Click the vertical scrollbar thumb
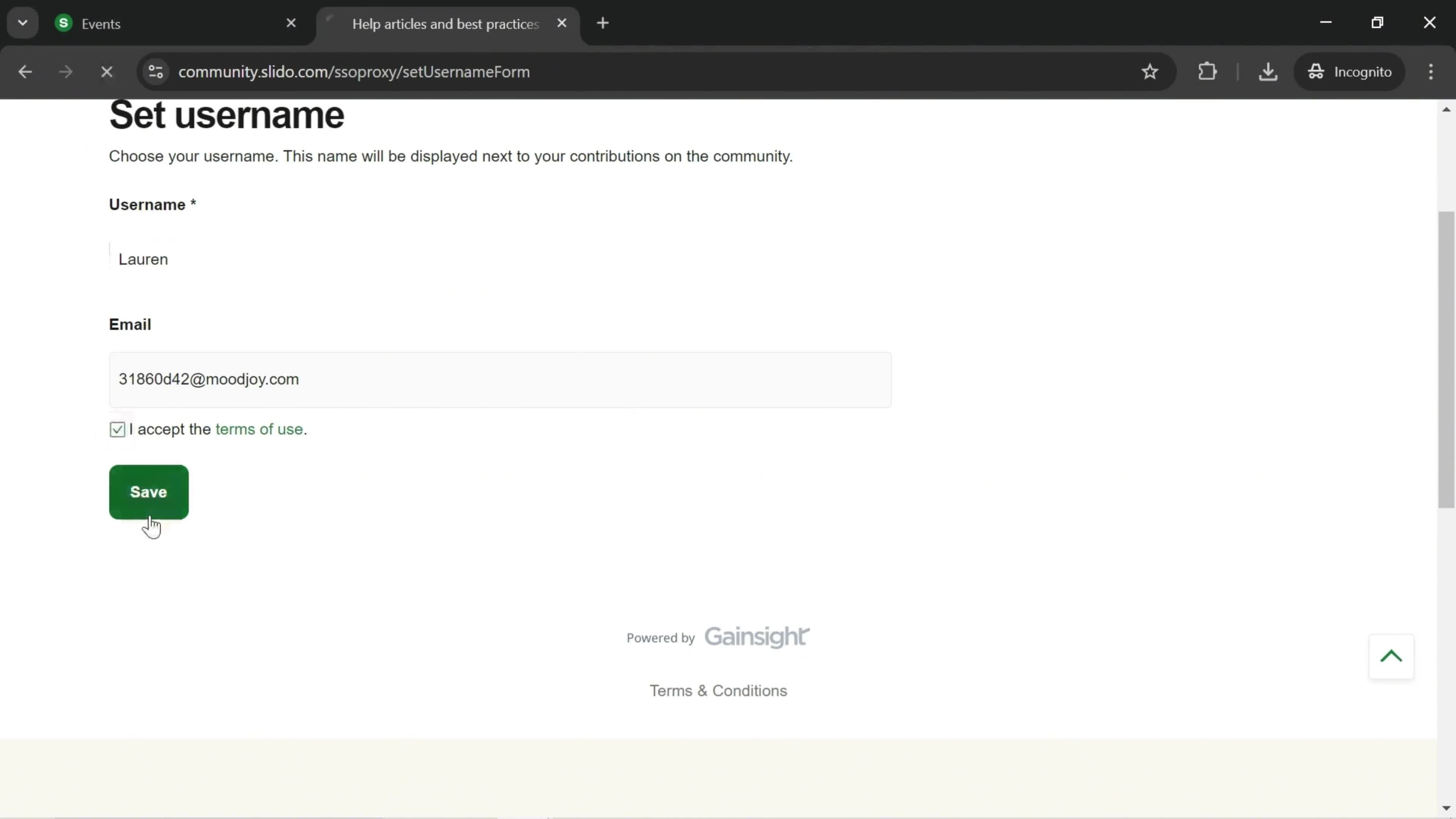 [x=1446, y=359]
